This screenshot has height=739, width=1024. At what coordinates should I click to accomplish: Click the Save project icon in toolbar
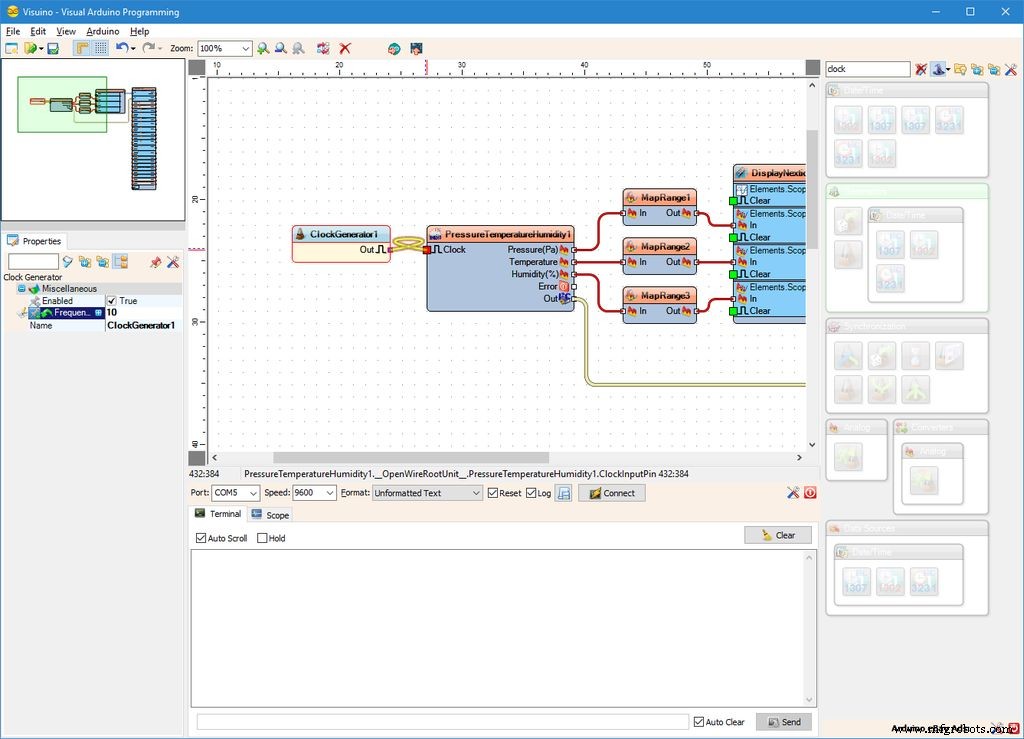(x=53, y=48)
